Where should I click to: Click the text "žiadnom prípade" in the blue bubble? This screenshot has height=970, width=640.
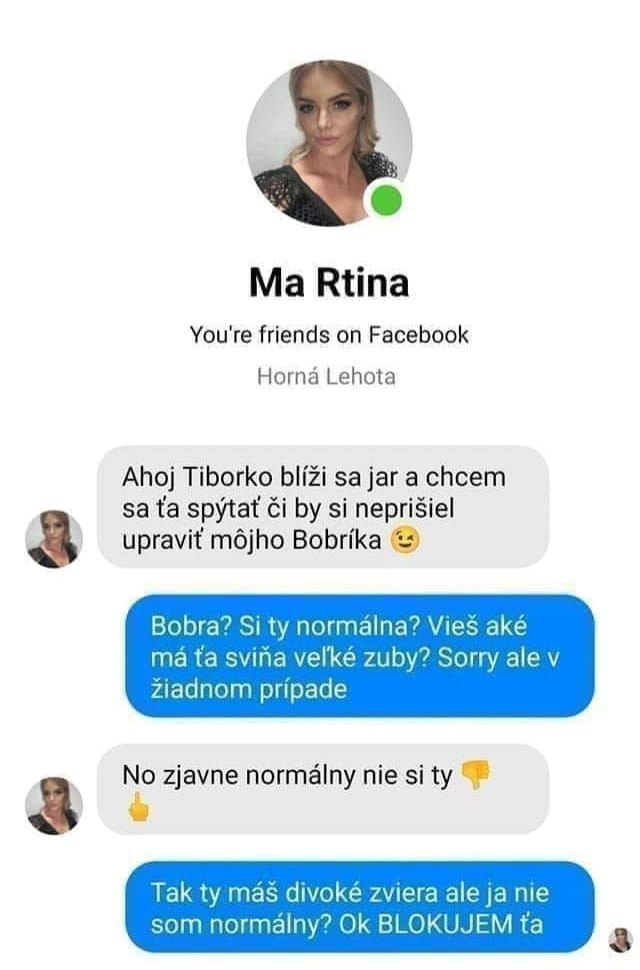pyautogui.click(x=249, y=689)
